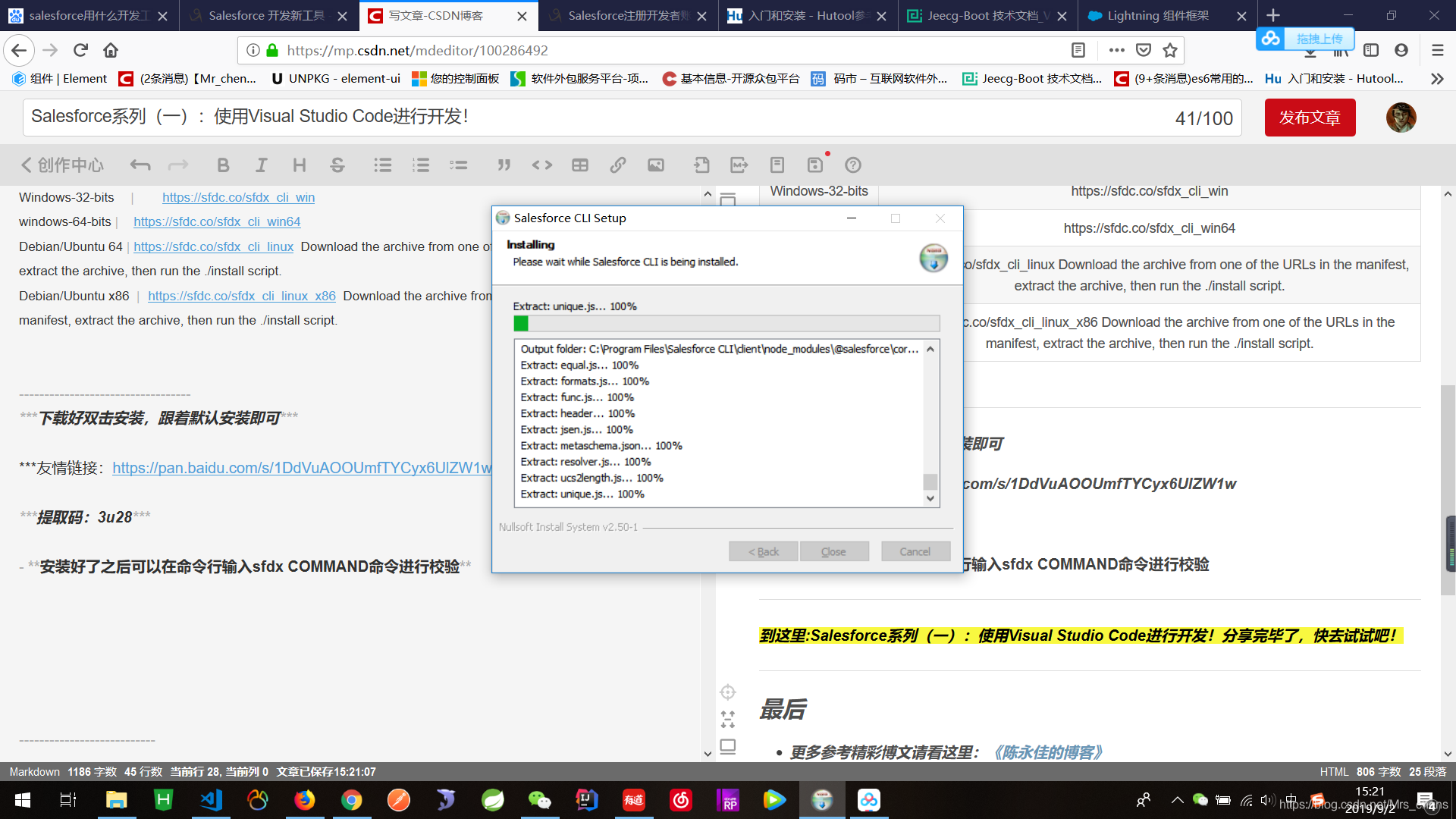Insert code block with angle-brackets icon

coord(542,165)
